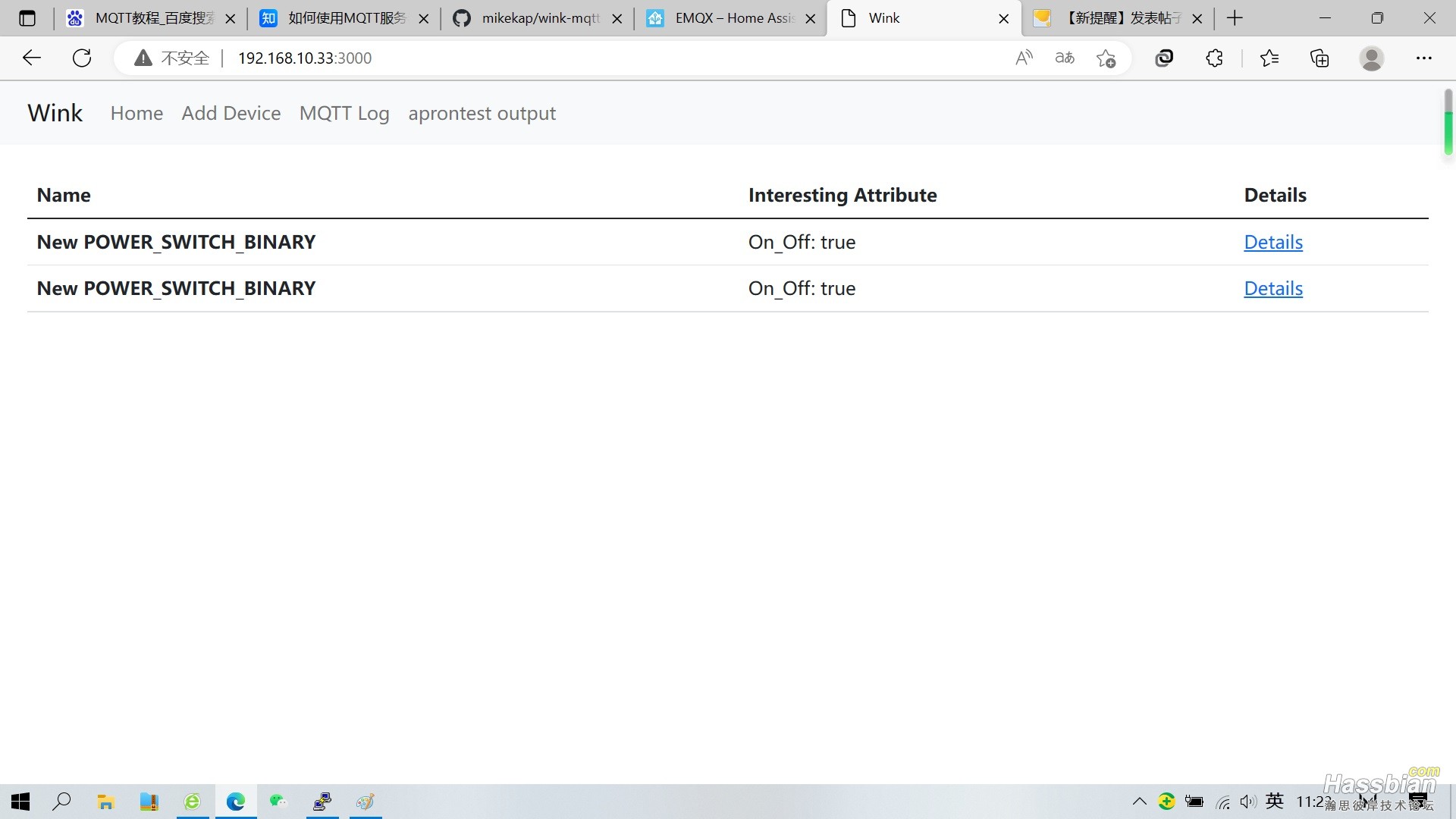This screenshot has height=819, width=1456.
Task: Open aprontest output tab
Action: [x=482, y=113]
